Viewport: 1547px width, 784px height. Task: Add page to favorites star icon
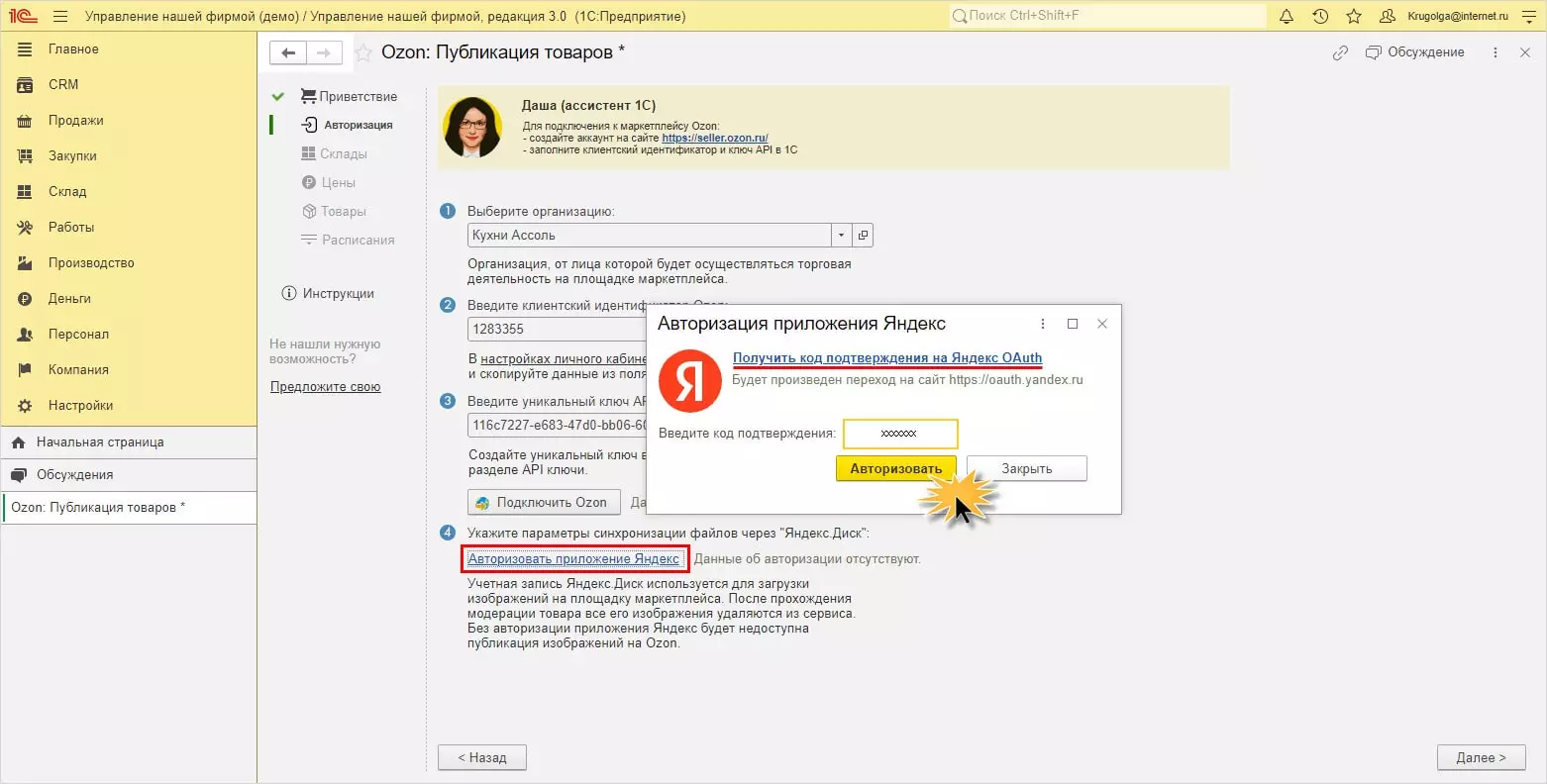[363, 53]
